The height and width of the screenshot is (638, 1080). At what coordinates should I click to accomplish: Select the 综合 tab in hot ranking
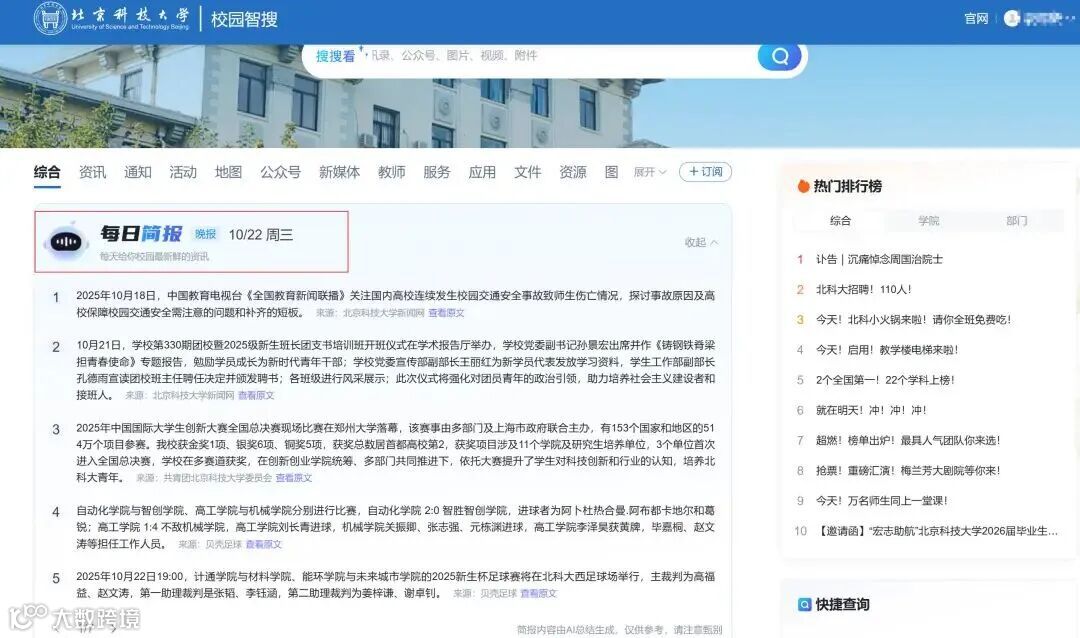[840, 220]
